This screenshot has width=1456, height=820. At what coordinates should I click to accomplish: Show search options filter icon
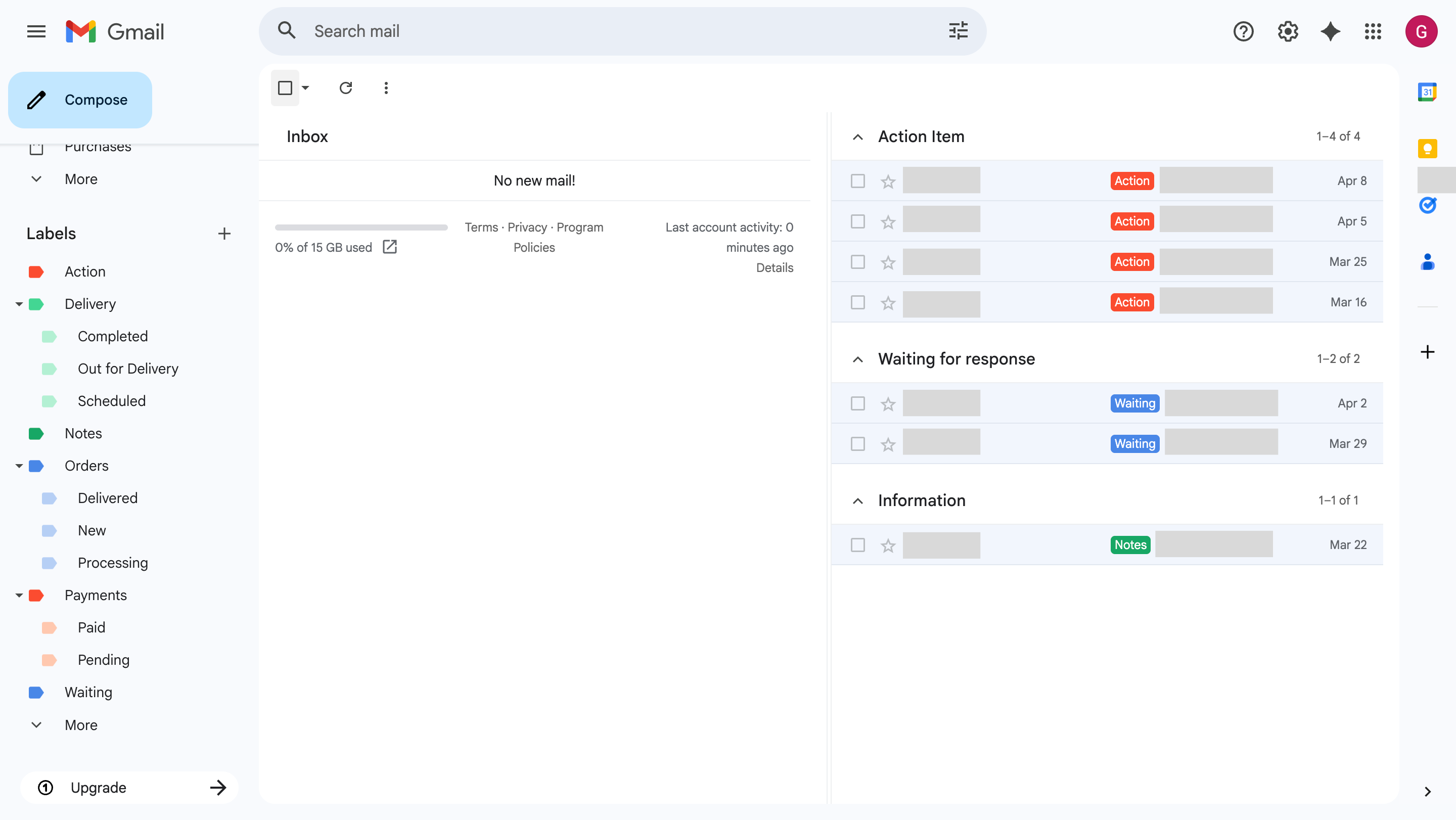[x=958, y=31]
